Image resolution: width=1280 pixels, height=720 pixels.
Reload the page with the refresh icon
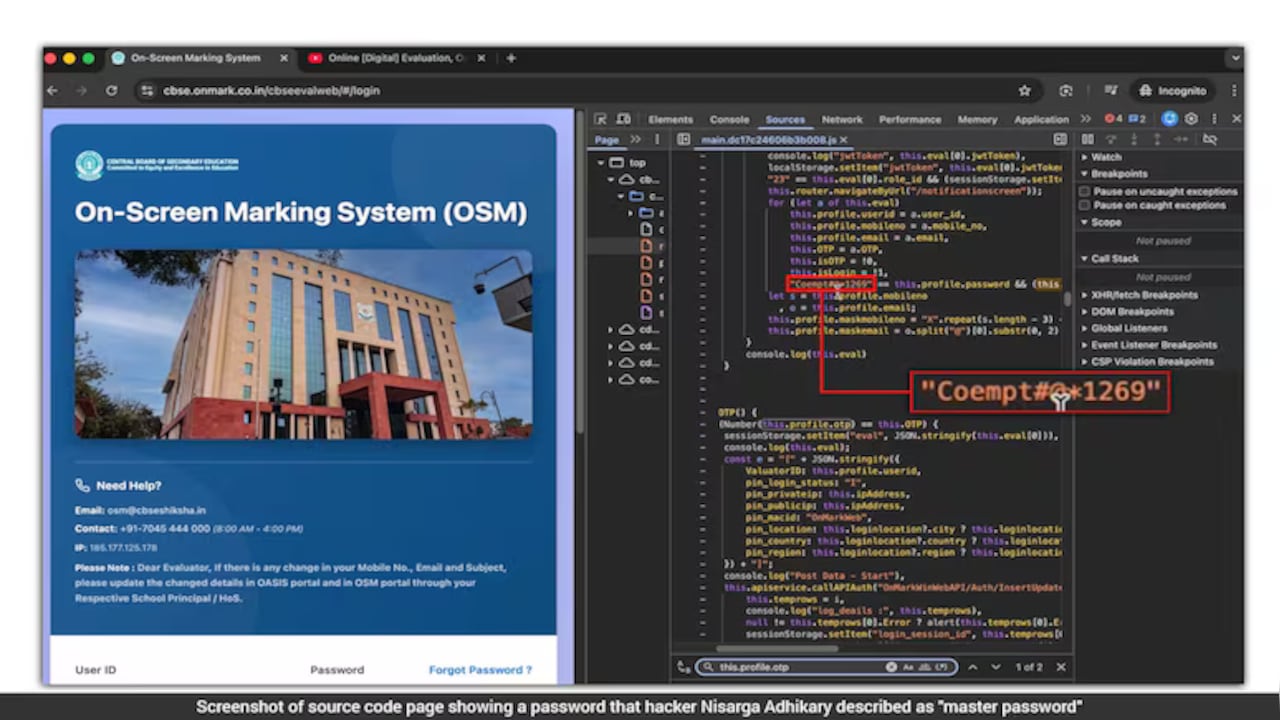coord(111,90)
